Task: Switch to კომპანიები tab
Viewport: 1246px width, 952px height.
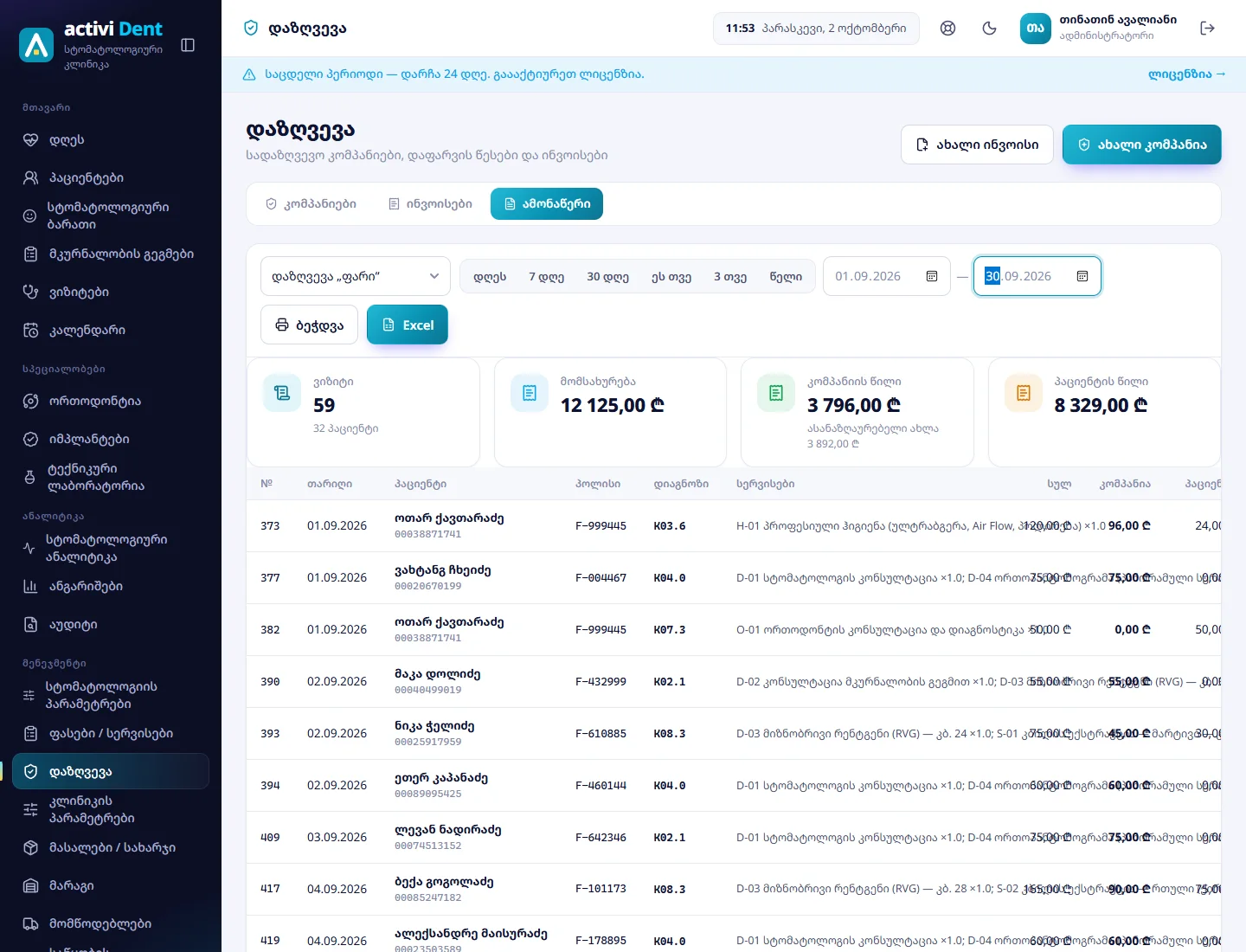Action: click(311, 203)
